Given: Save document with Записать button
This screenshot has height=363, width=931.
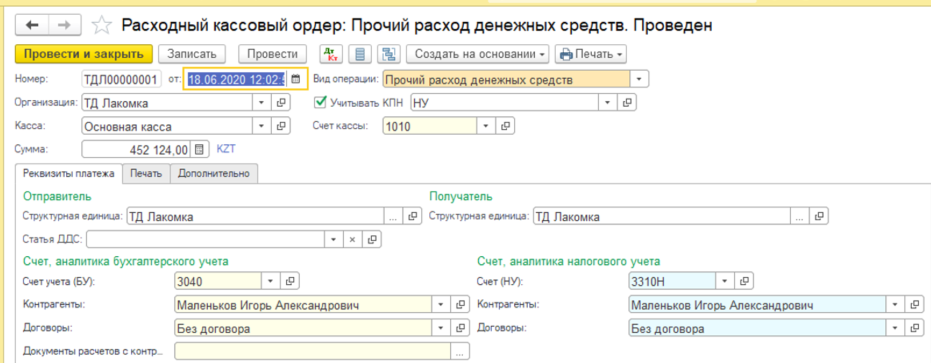Looking at the screenshot, I should pyautogui.click(x=192, y=54).
